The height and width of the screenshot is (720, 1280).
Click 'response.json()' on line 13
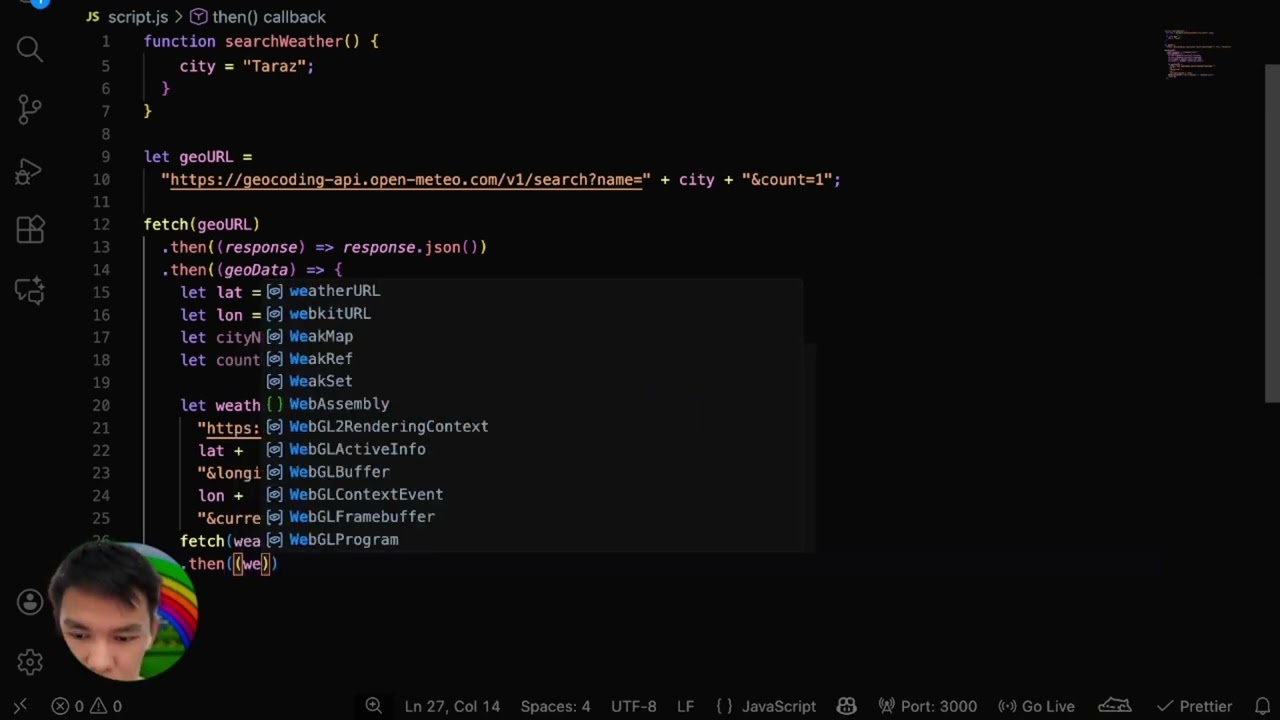(414, 247)
